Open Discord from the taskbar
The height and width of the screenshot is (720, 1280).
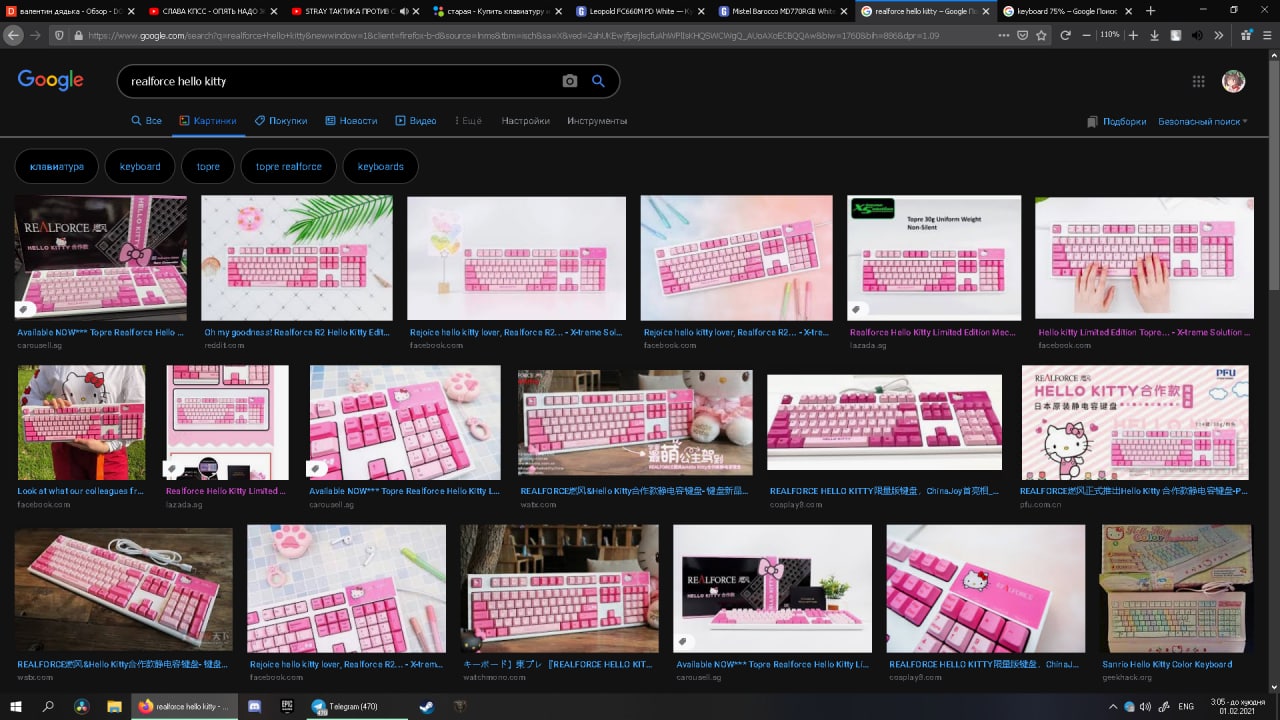(x=256, y=706)
